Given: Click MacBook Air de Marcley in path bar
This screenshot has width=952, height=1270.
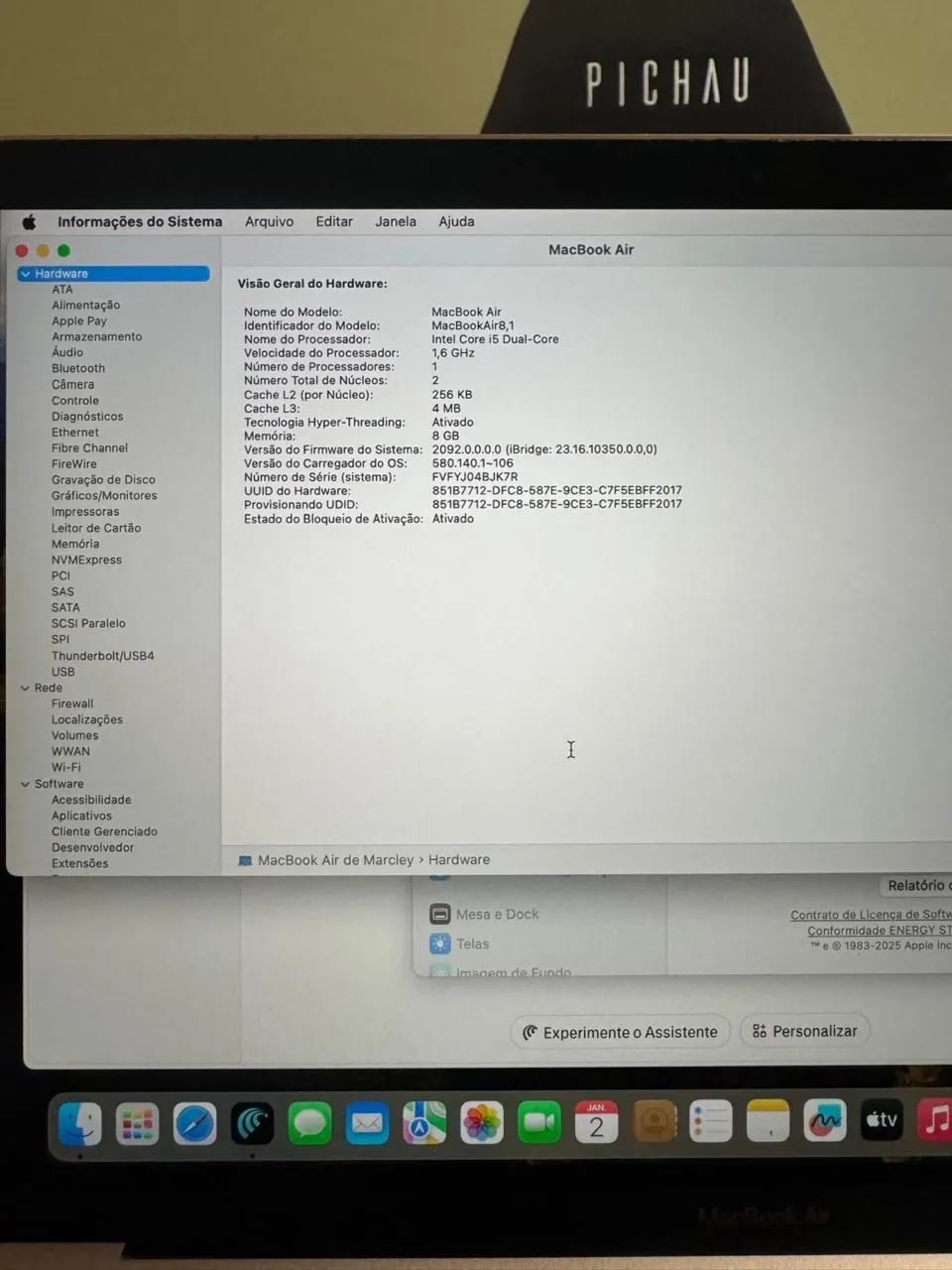Looking at the screenshot, I should [335, 860].
